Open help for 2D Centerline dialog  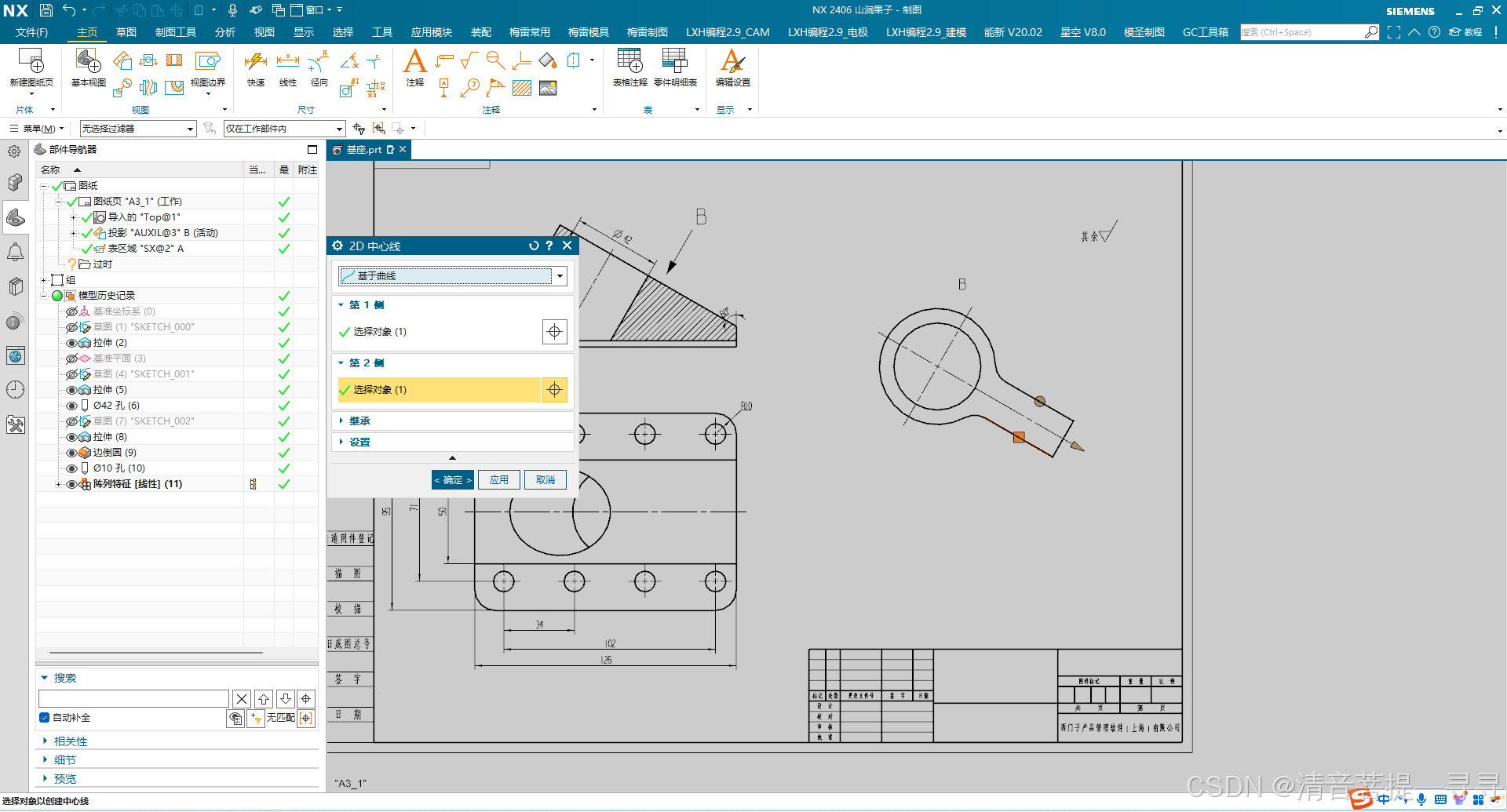click(549, 246)
